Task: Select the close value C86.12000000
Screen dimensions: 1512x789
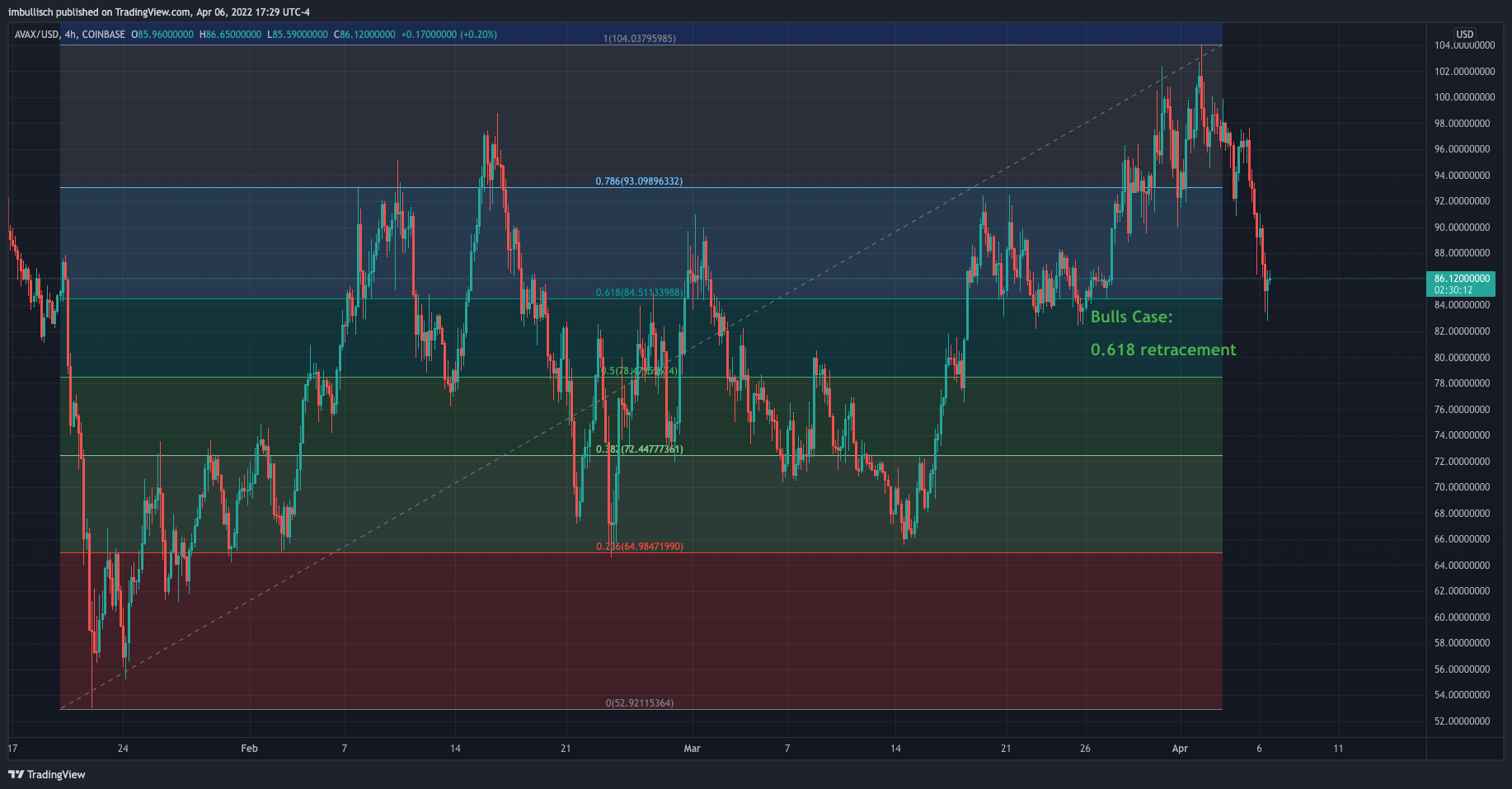Action: (x=364, y=35)
